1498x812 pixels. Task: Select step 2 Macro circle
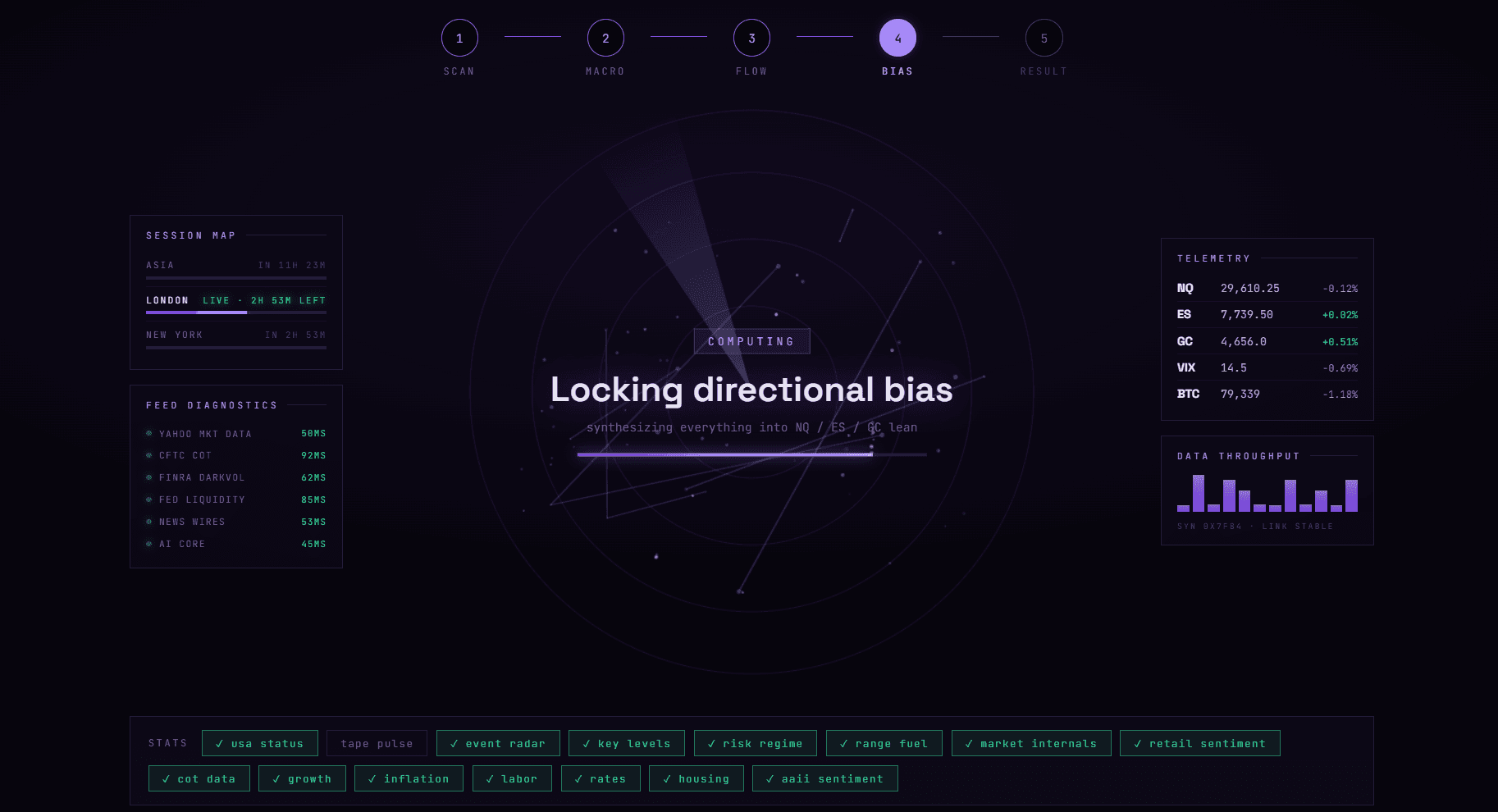pyautogui.click(x=605, y=38)
